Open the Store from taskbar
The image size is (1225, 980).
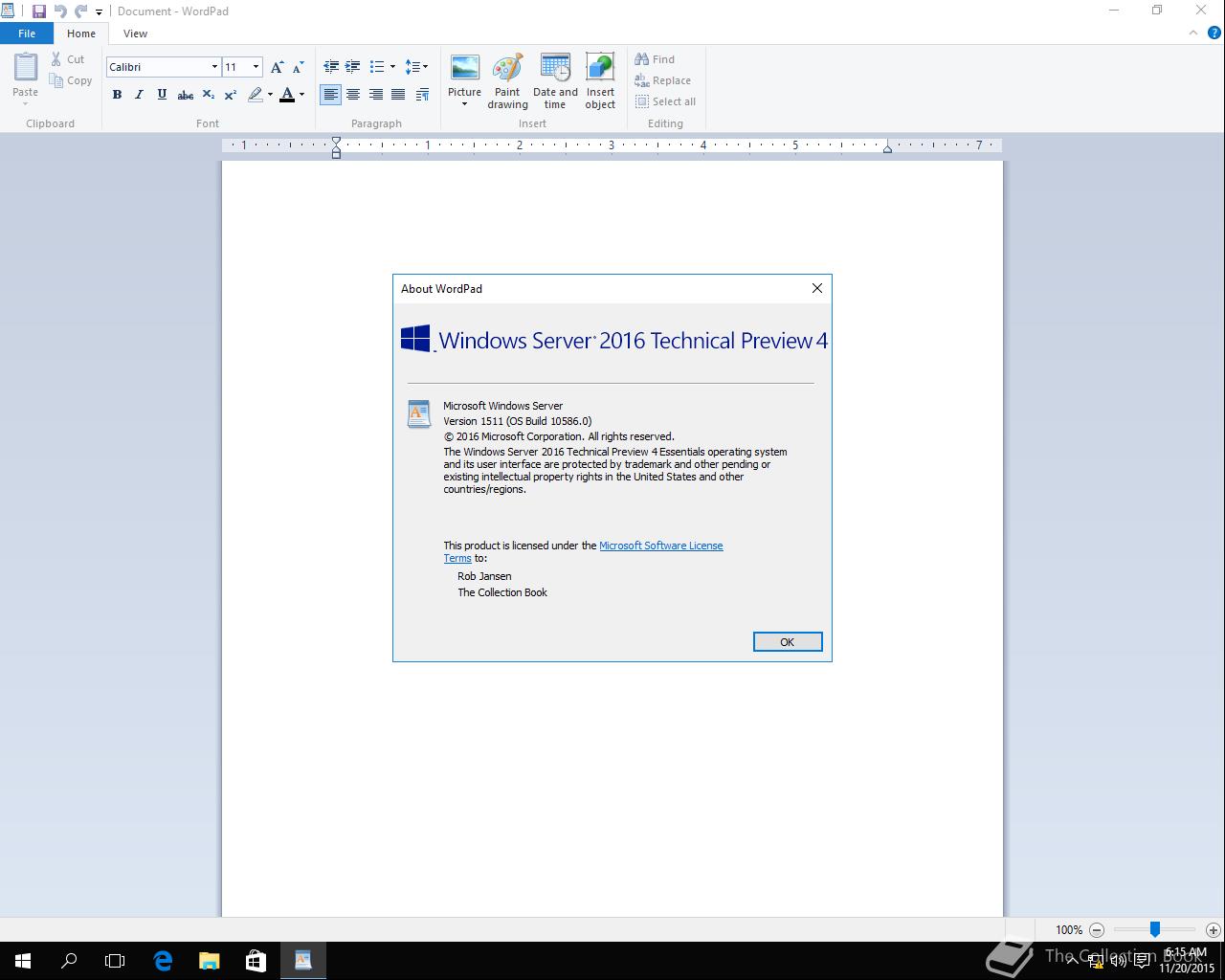pyautogui.click(x=256, y=961)
